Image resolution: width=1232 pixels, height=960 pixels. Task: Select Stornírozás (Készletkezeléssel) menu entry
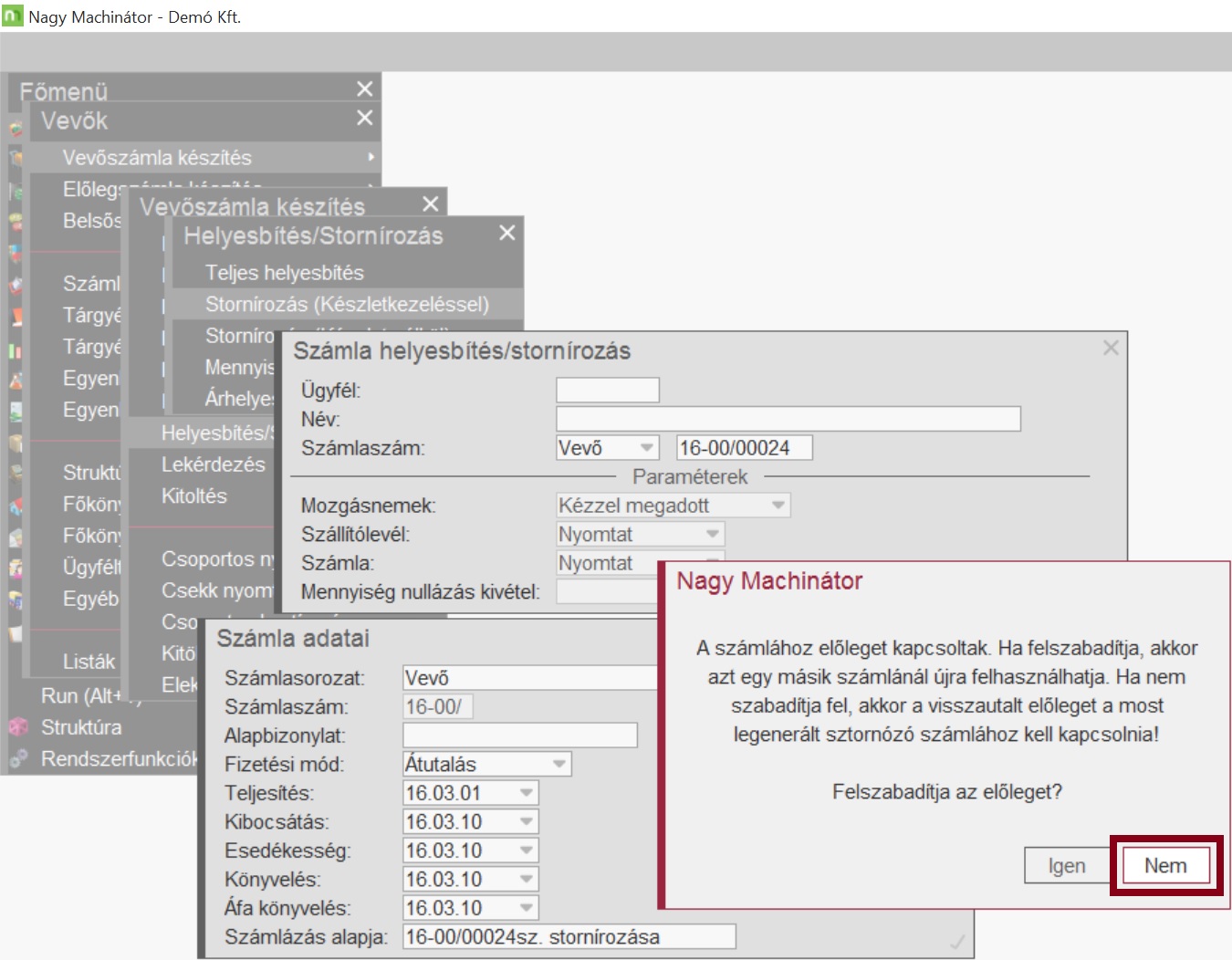(x=348, y=304)
